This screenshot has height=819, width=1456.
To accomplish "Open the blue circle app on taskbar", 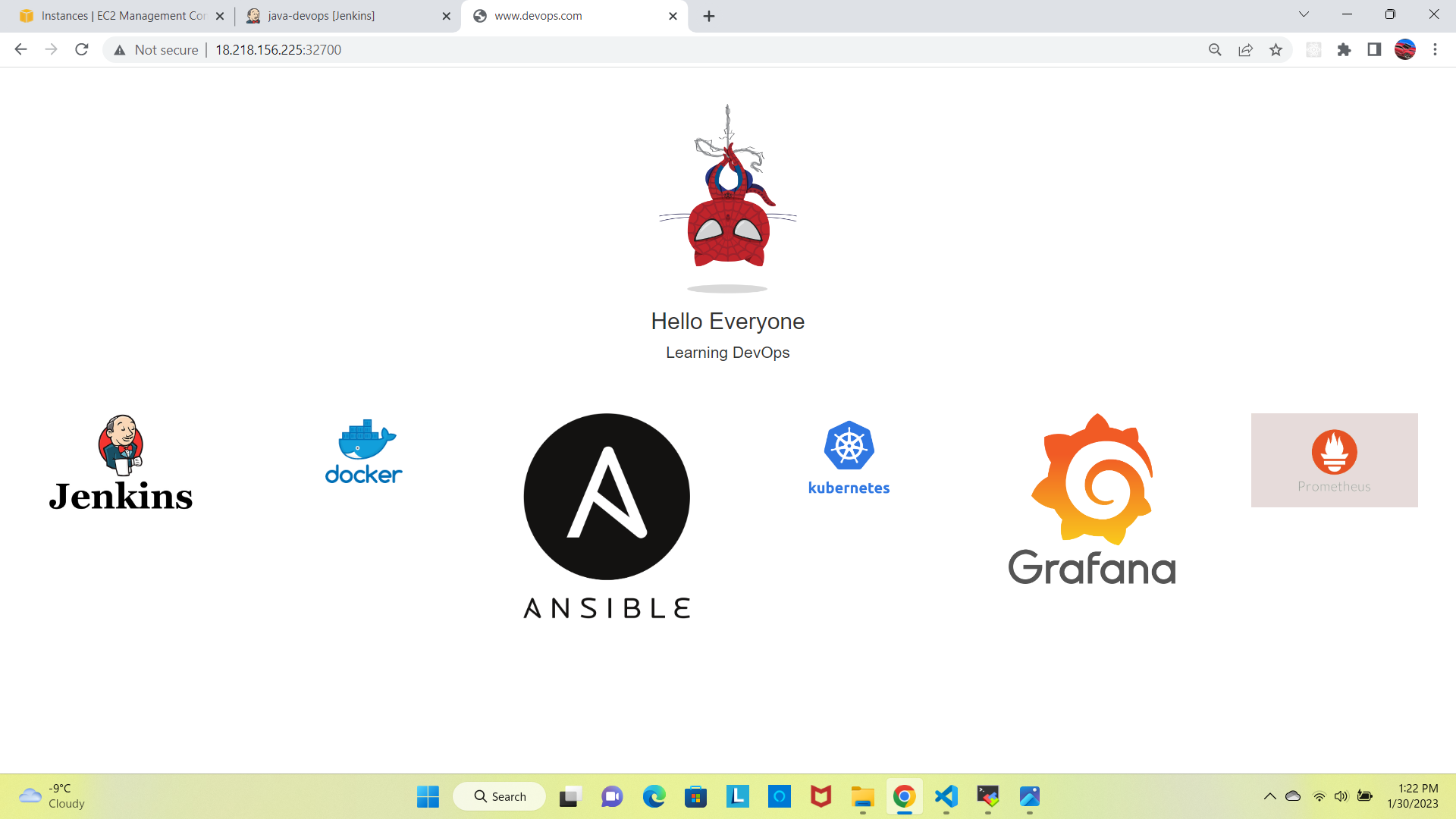I will coord(779,796).
